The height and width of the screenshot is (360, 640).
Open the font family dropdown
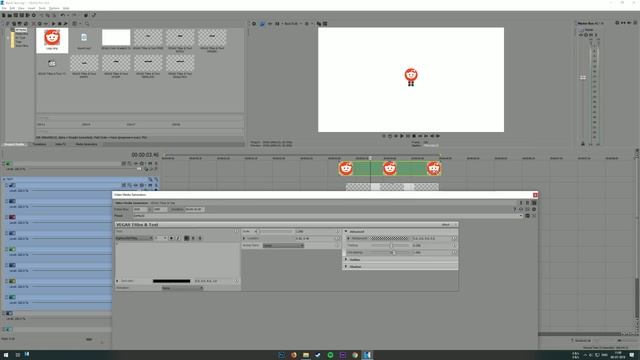click(x=134, y=238)
